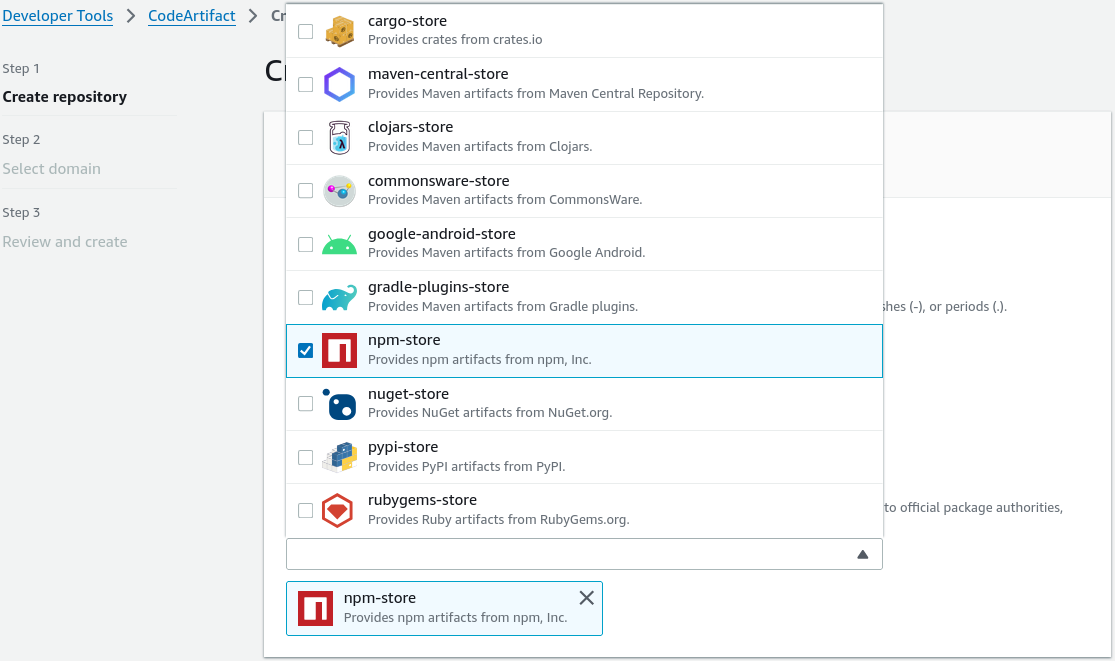
Task: Click the pypi-store Python icon
Action: click(x=339, y=457)
